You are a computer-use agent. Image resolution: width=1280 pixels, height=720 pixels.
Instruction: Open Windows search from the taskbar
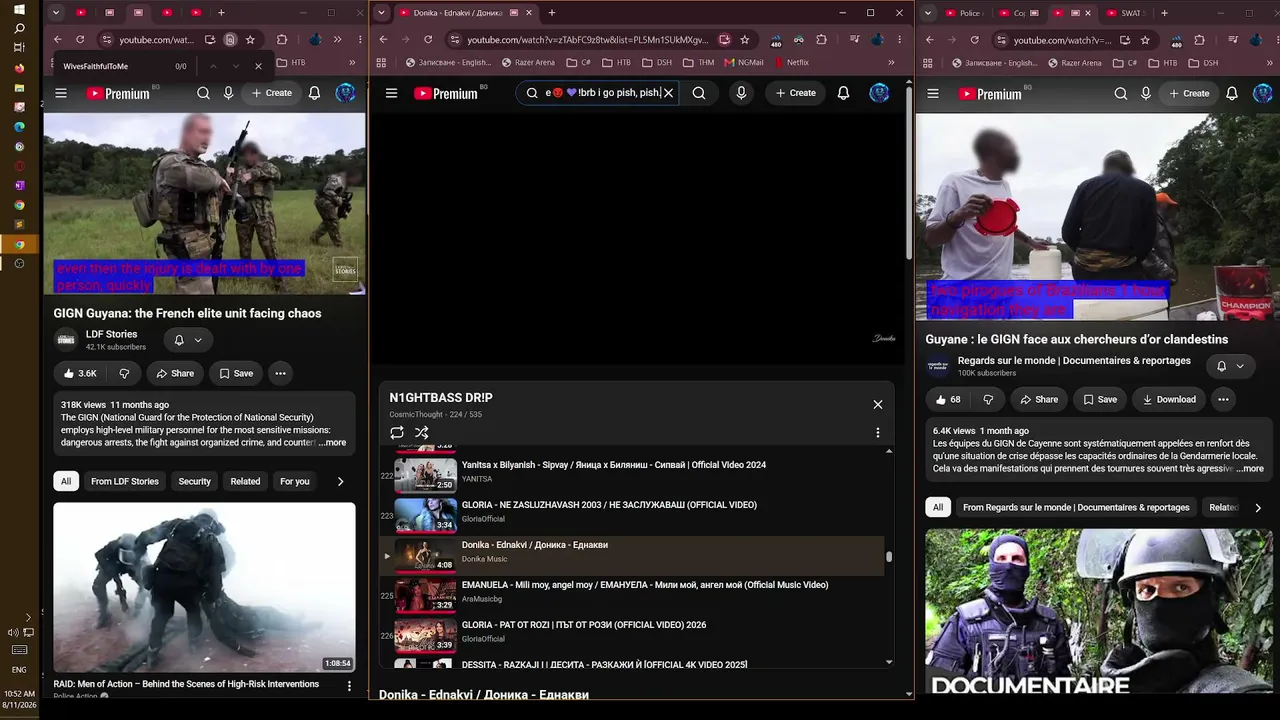click(x=19, y=29)
